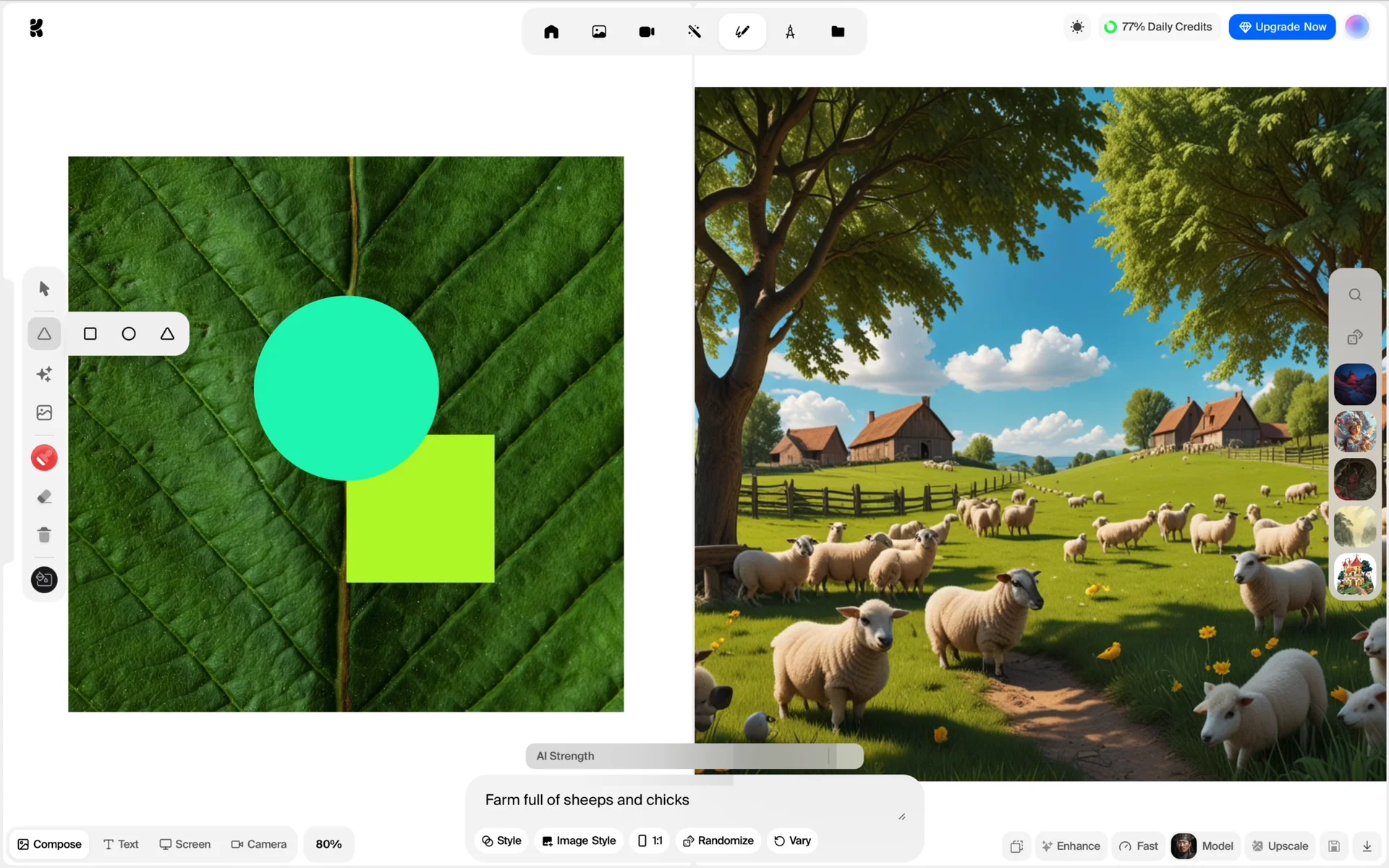Toggle Fast generation mode
Viewport: 1389px width, 868px height.
click(x=1139, y=846)
